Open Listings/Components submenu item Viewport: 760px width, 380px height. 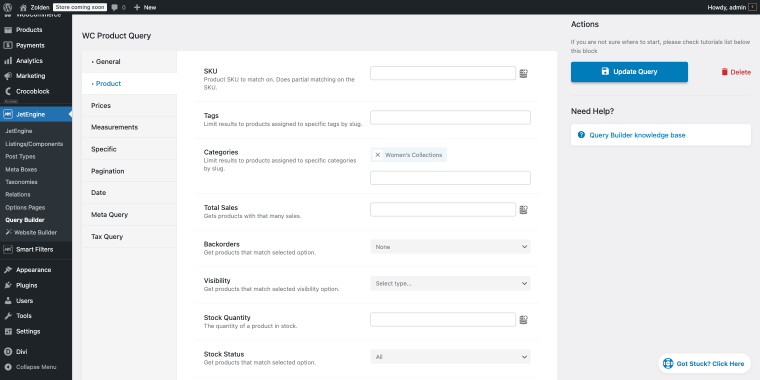click(34, 144)
